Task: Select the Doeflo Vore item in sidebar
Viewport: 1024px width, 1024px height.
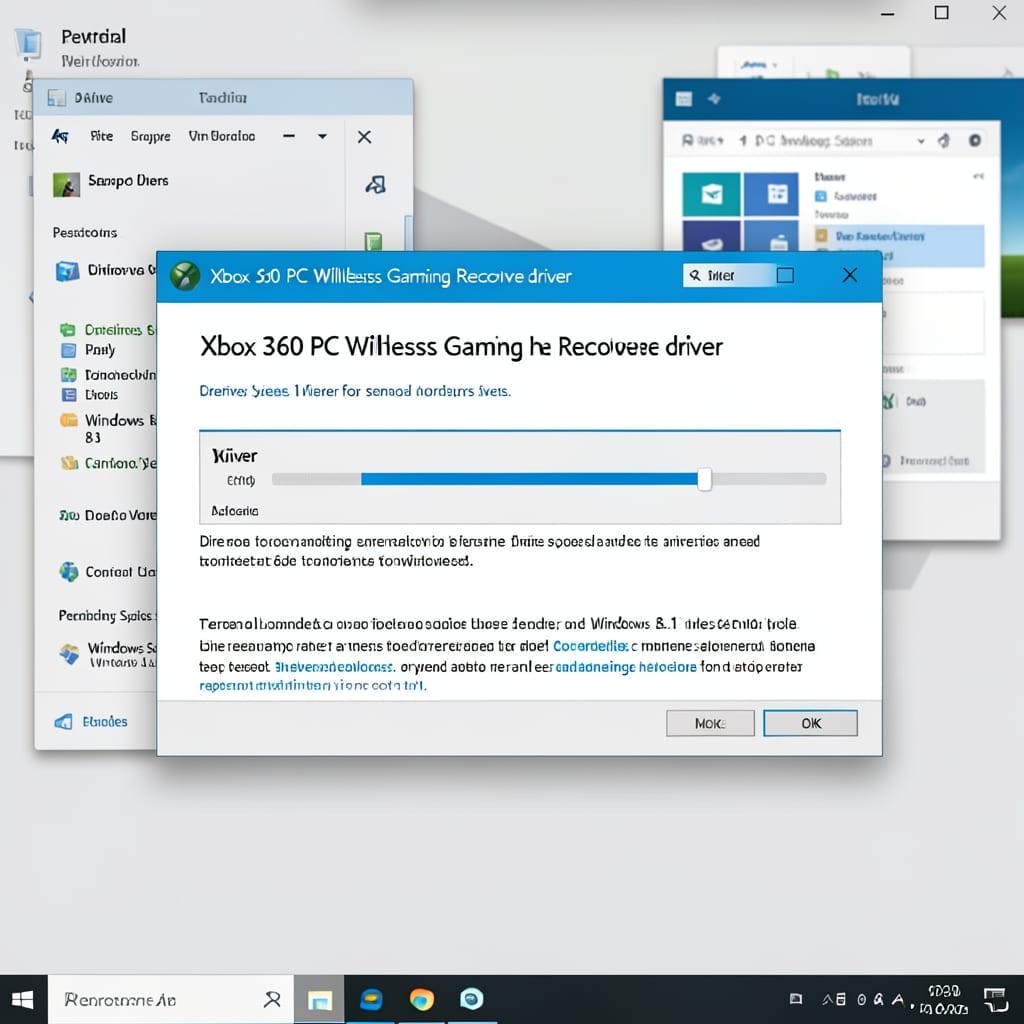Action: click(x=108, y=515)
